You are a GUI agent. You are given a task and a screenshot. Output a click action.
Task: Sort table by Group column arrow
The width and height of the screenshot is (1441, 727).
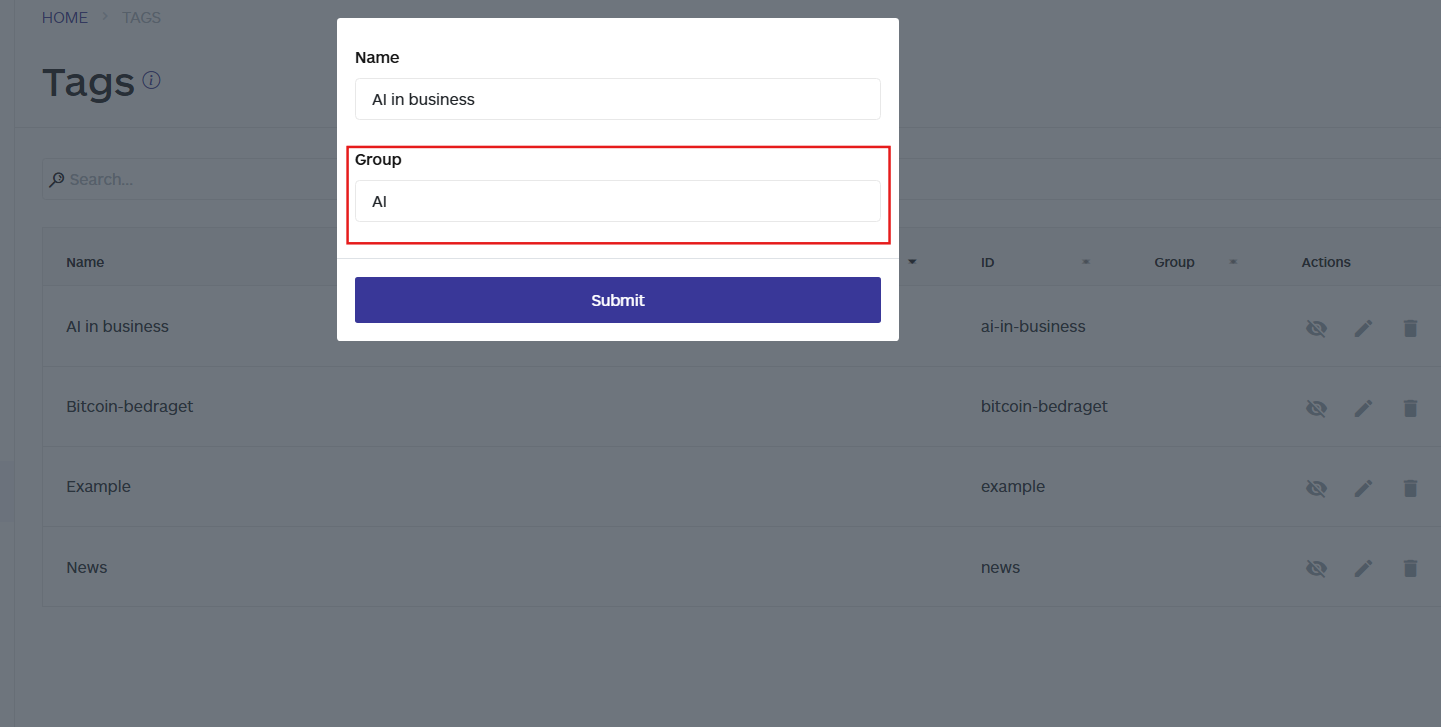(1233, 262)
